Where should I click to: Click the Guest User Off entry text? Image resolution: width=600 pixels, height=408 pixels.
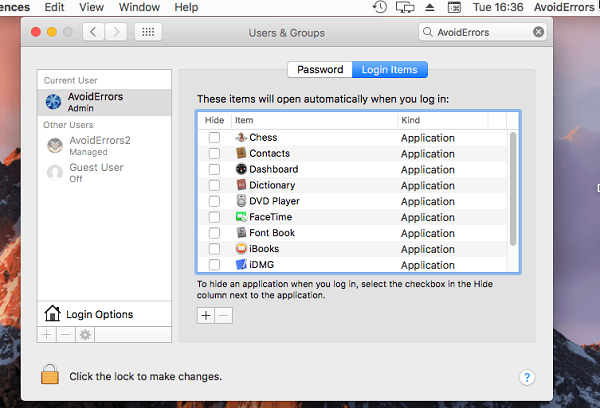click(x=96, y=173)
